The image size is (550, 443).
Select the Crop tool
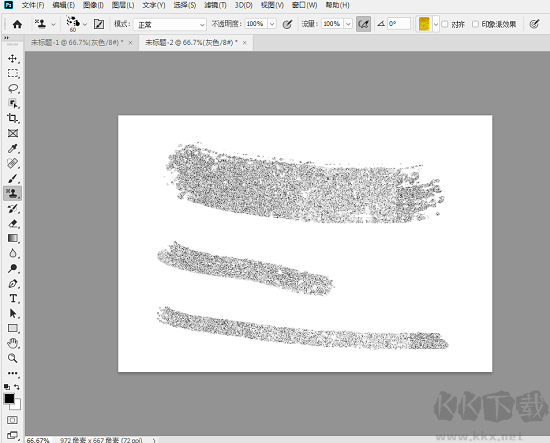coord(13,118)
